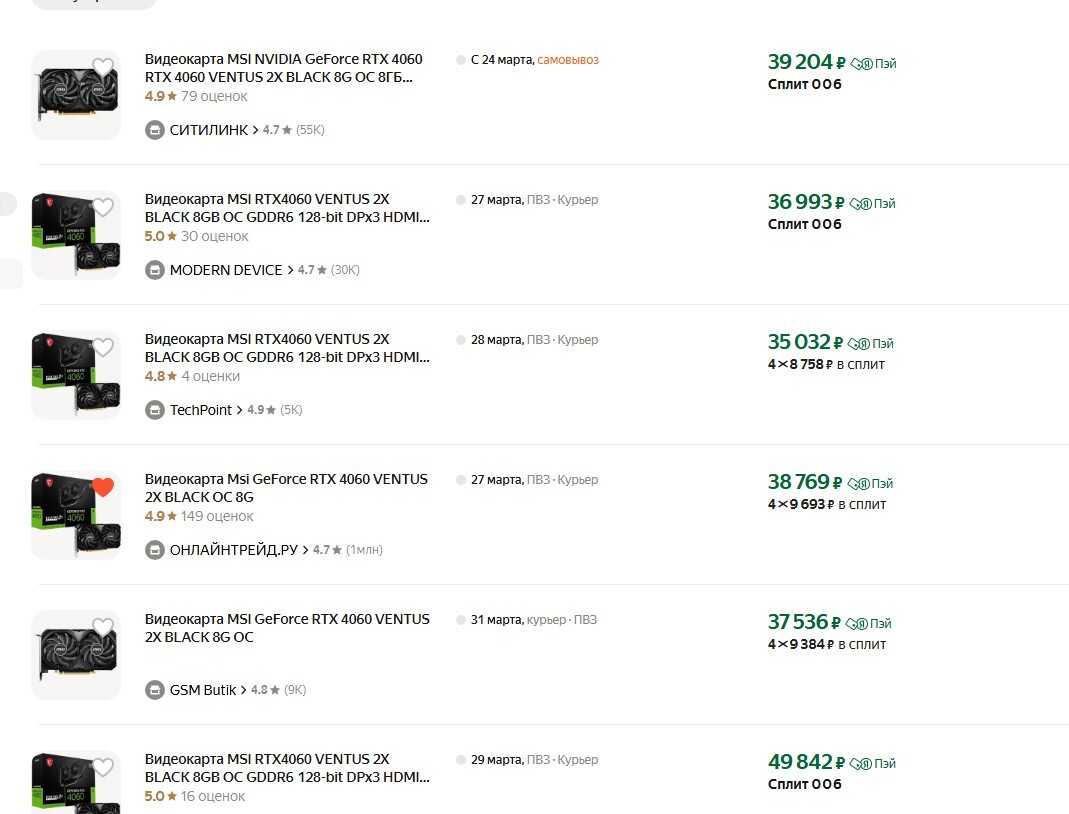
Task: Open the product thumbnail of the TechPoint listing
Action: coord(76,375)
